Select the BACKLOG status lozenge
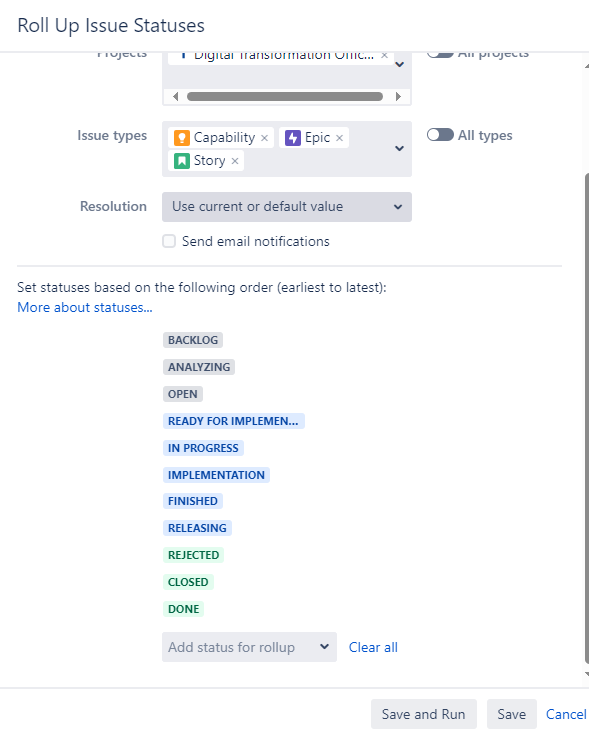The image size is (589, 738). (x=193, y=340)
